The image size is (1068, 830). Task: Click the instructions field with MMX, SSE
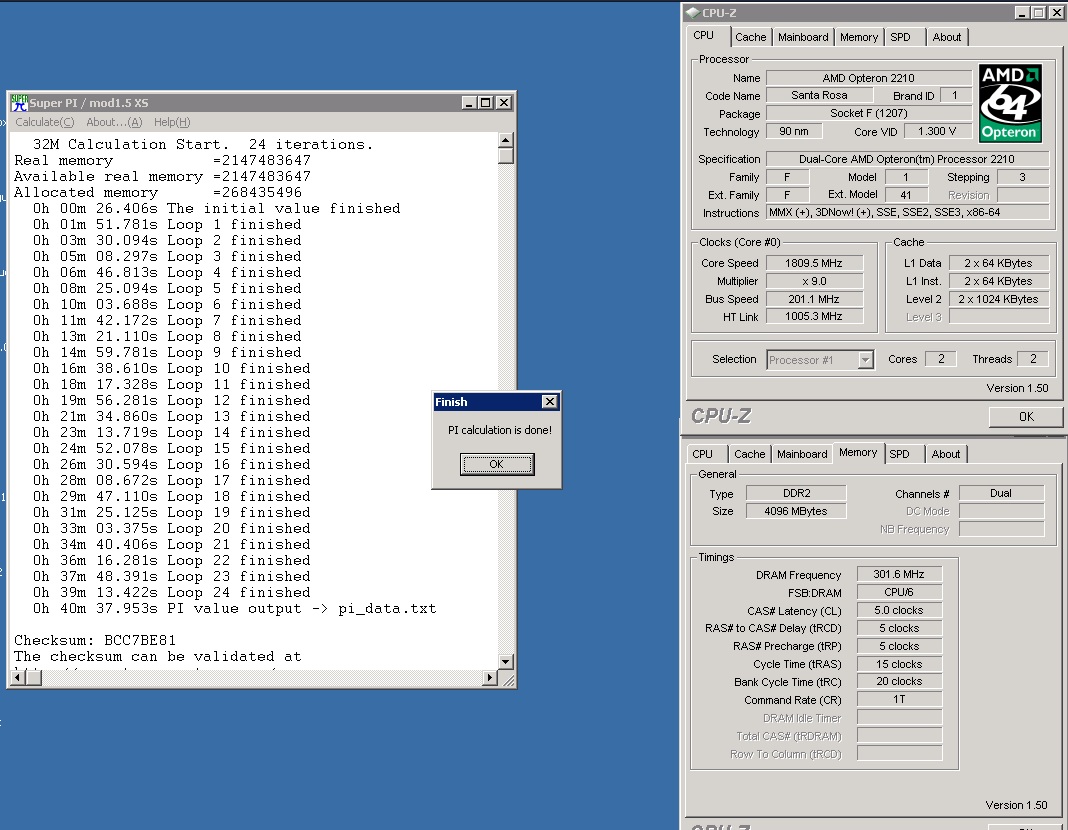[907, 212]
